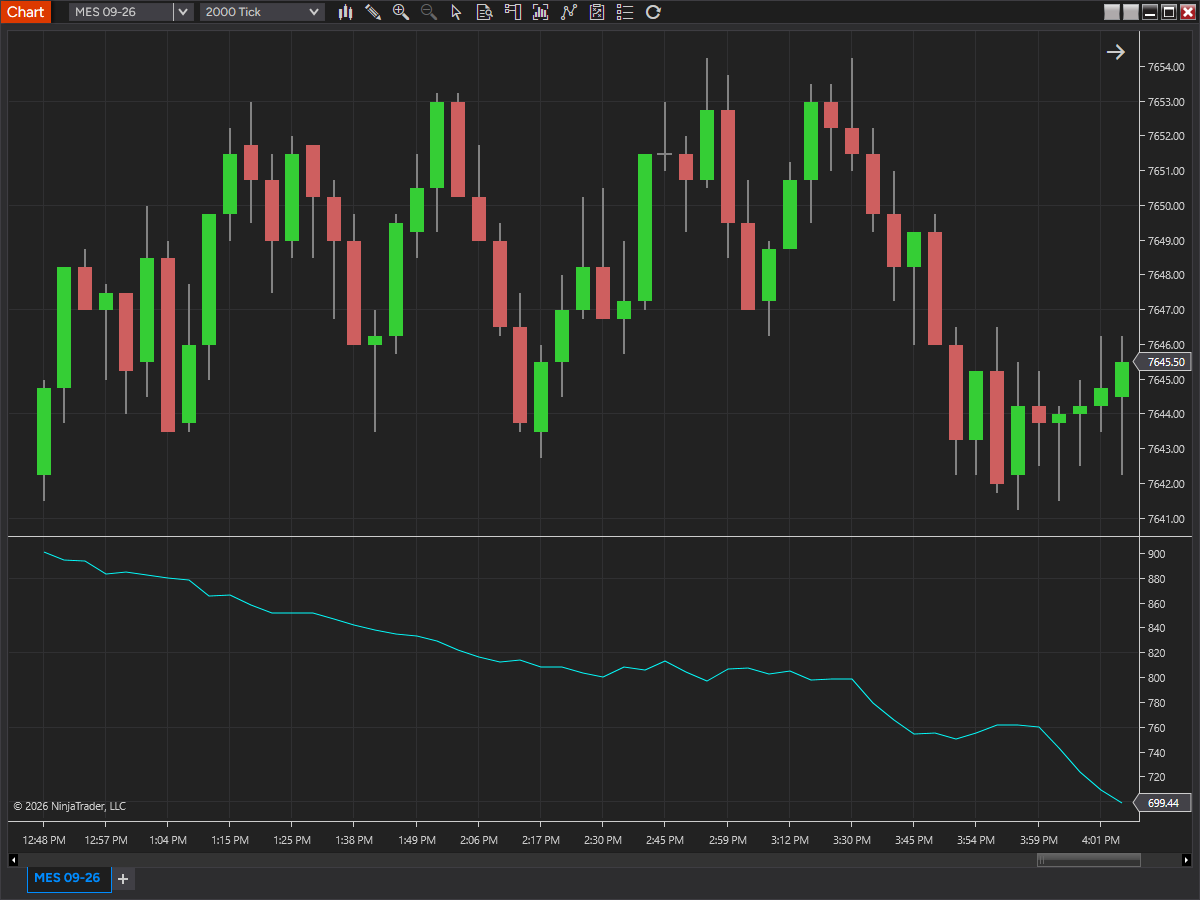Click the 7641.00 price axis label
Screen dimensions: 1200x900
click(x=1165, y=519)
